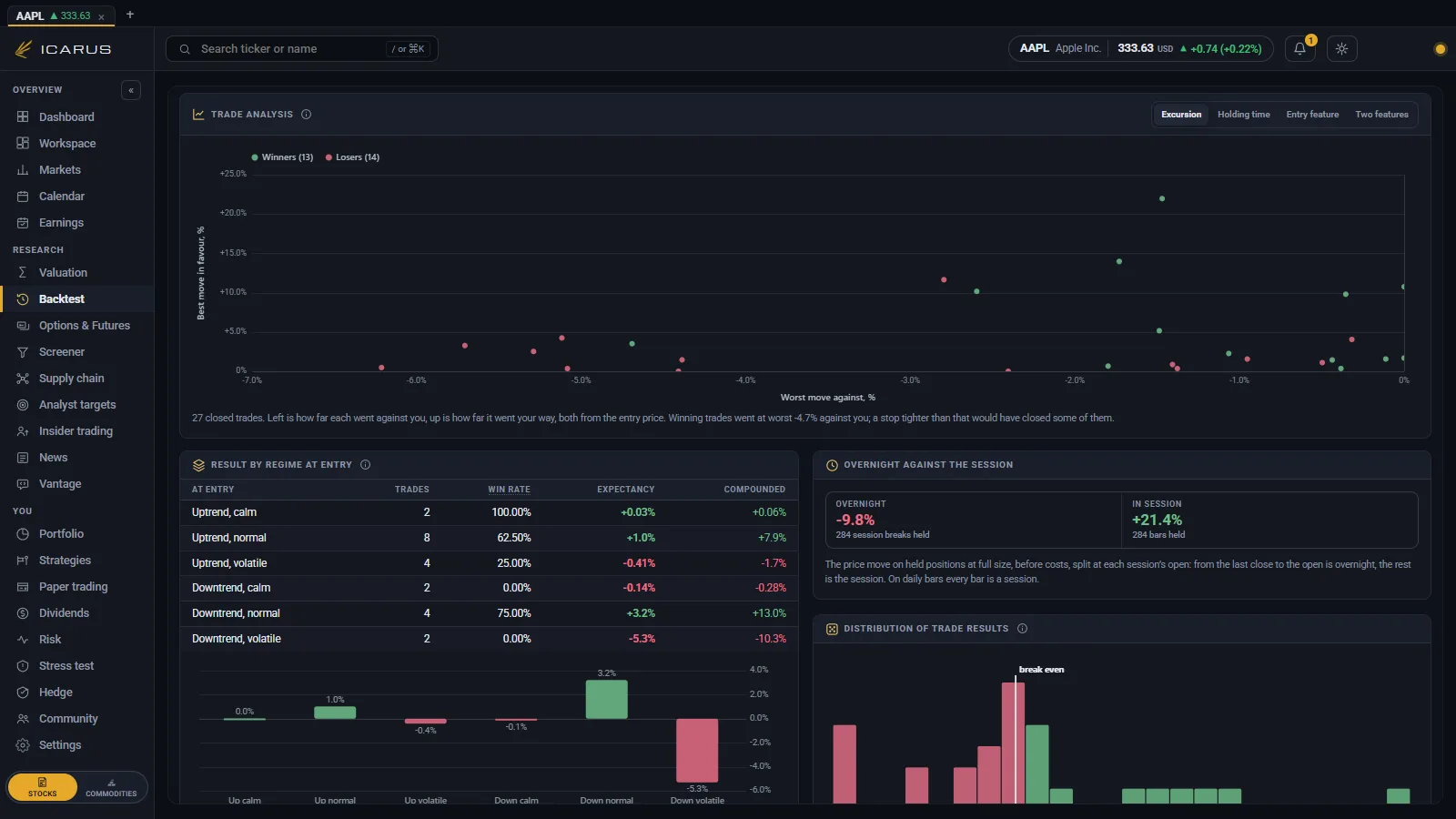1456x819 pixels.
Task: Toggle Winners (13) legend series
Action: (282, 157)
